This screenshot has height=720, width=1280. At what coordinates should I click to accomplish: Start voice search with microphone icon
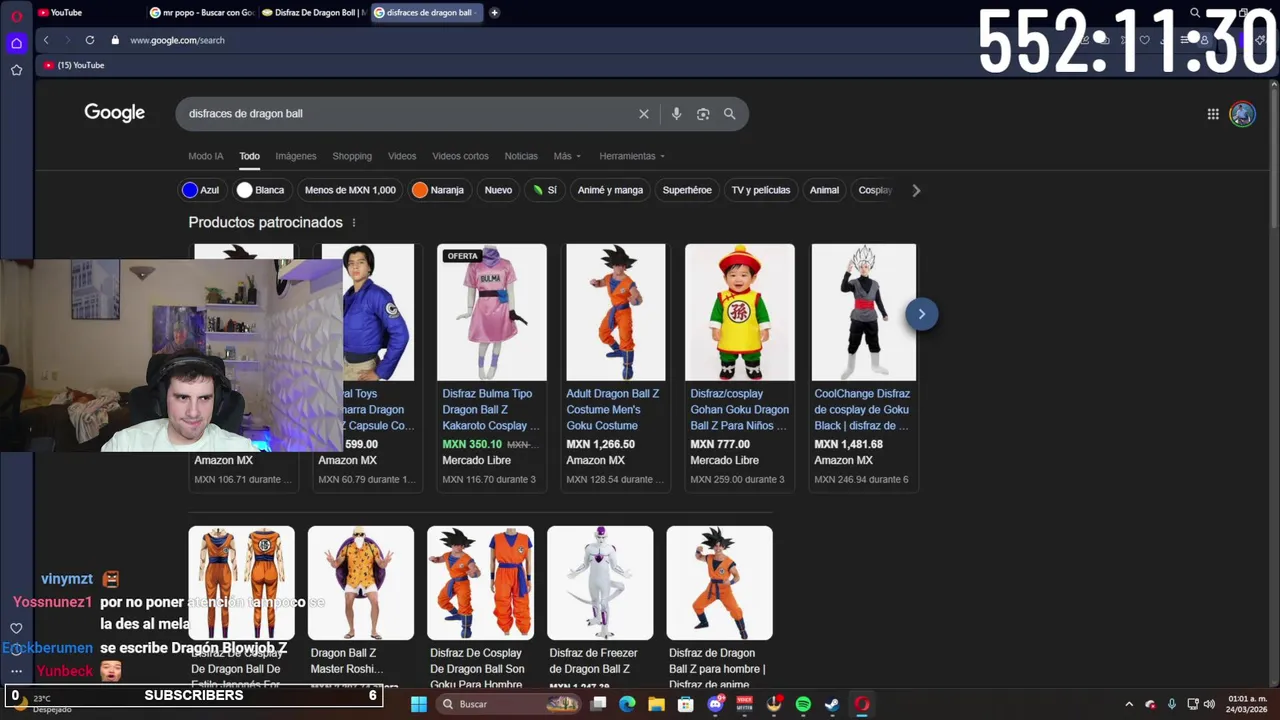(676, 114)
